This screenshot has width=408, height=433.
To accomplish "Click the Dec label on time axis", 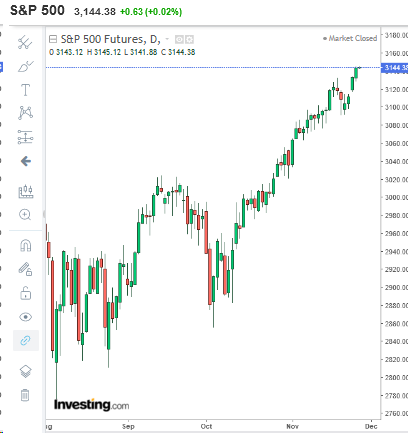I will (x=371, y=426).
